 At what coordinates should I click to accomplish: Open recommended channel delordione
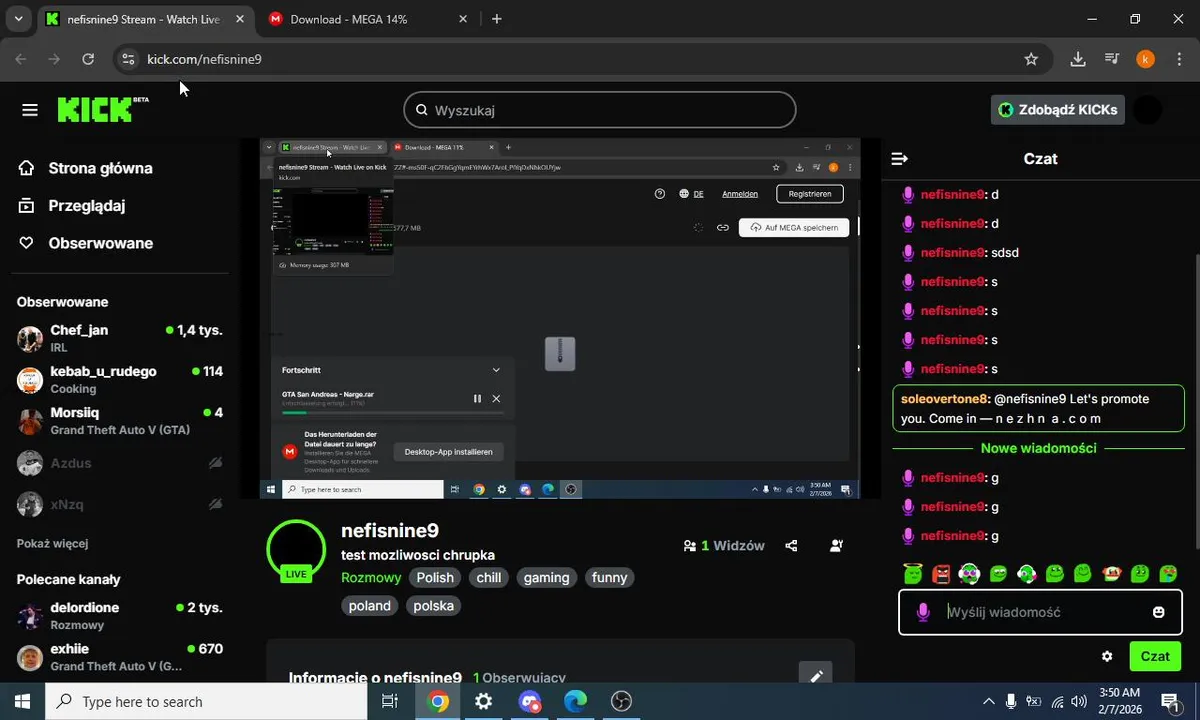click(120, 615)
